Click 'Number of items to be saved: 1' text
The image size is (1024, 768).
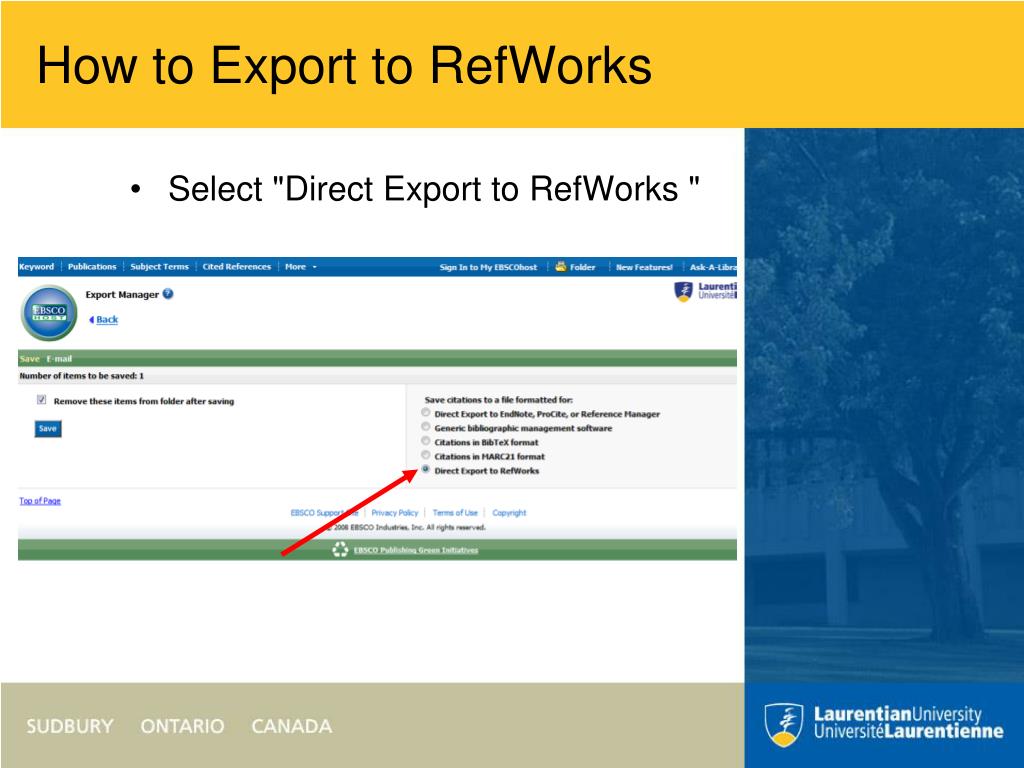[82, 376]
